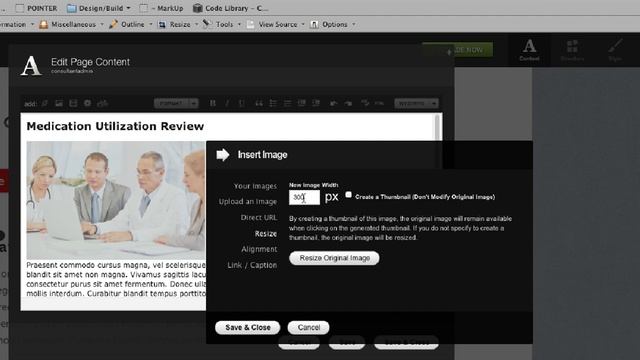640x360 pixels.
Task: Switch to the Your Images tab
Action: coord(255,186)
